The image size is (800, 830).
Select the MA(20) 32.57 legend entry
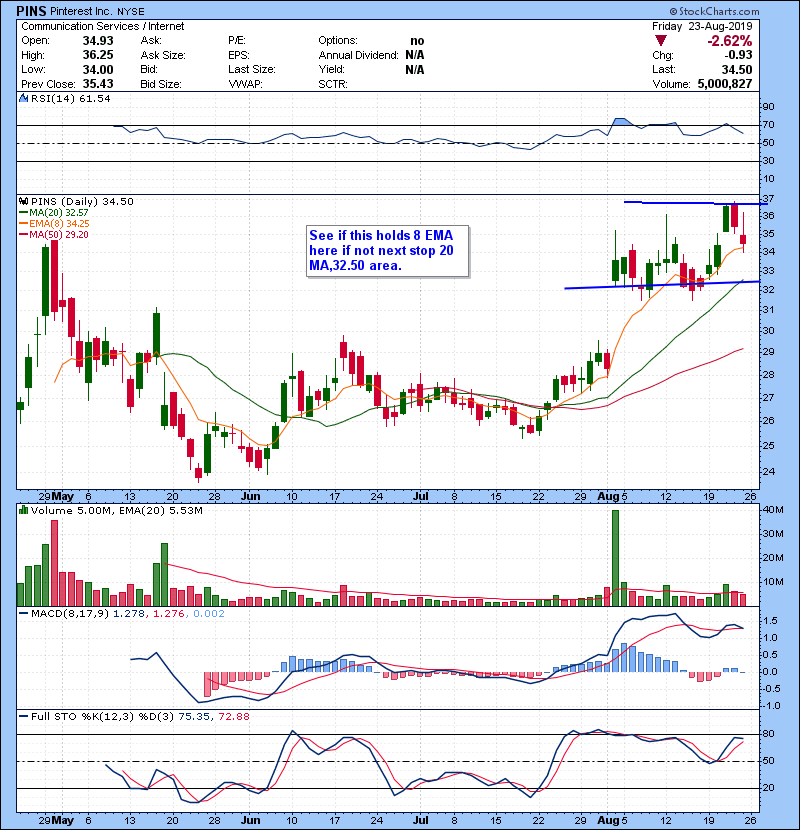[x=54, y=212]
